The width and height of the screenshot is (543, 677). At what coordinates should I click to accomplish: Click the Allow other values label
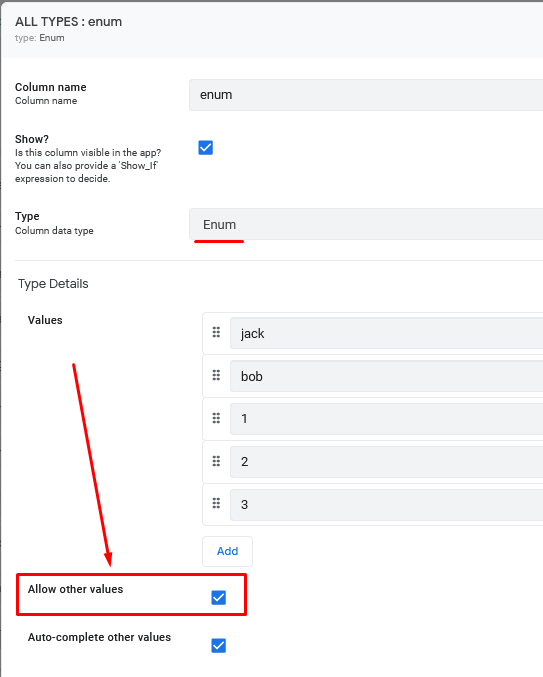pyautogui.click(x=76, y=589)
